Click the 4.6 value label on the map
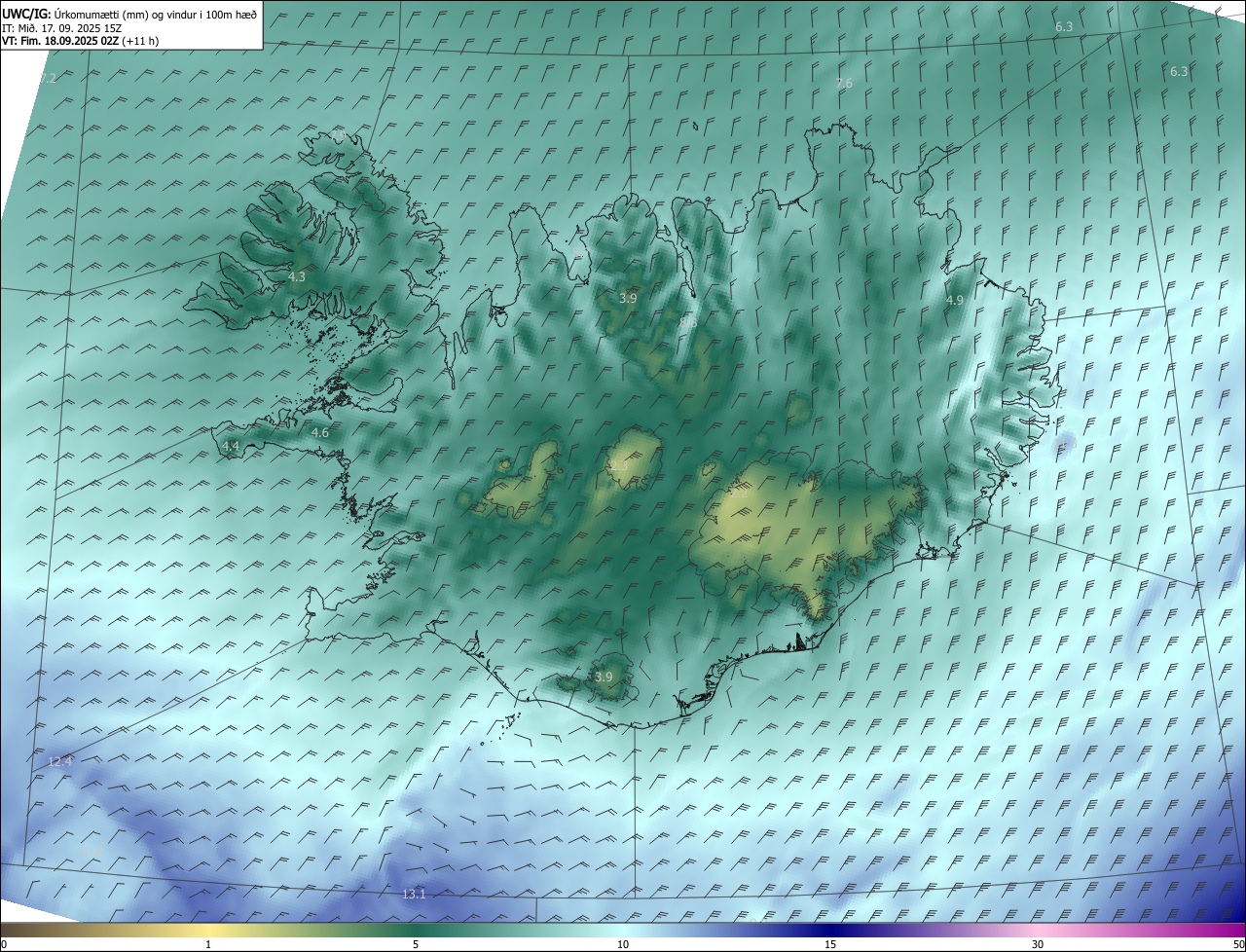The height and width of the screenshot is (952, 1246). [319, 432]
